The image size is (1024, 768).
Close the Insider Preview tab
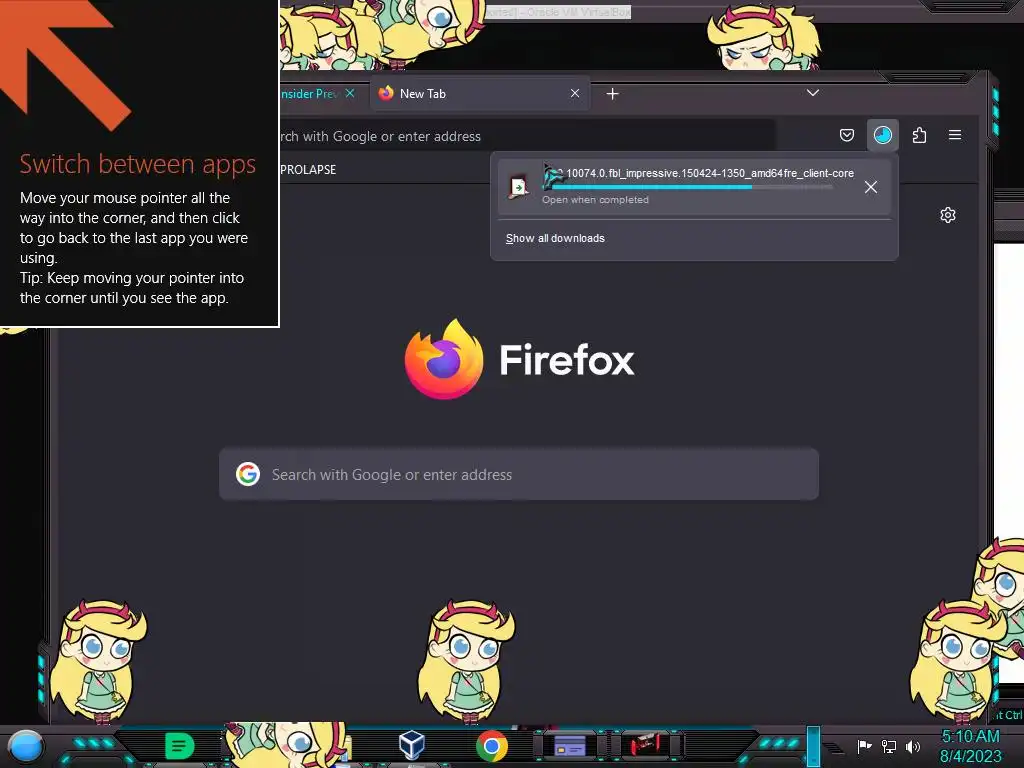pos(350,93)
